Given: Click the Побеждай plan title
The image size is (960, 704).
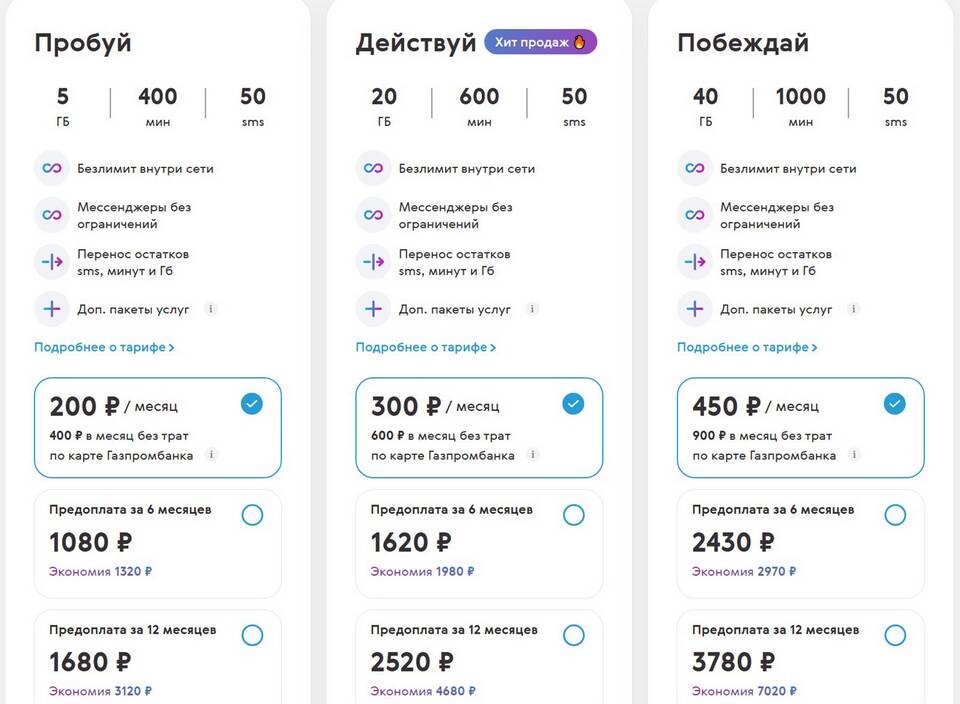Looking at the screenshot, I should [x=743, y=43].
